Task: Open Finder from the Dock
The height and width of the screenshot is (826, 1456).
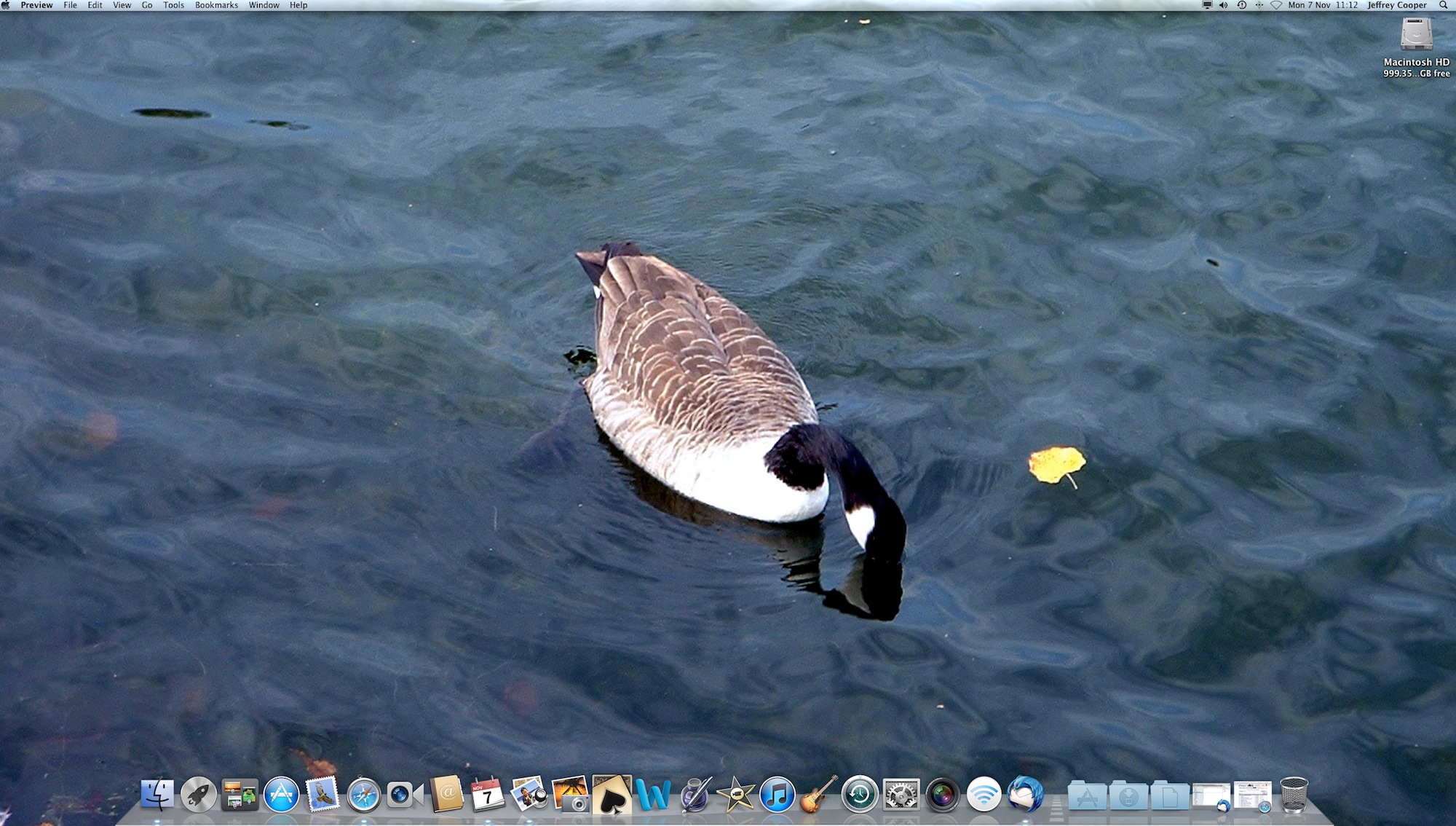Action: pyautogui.click(x=157, y=795)
